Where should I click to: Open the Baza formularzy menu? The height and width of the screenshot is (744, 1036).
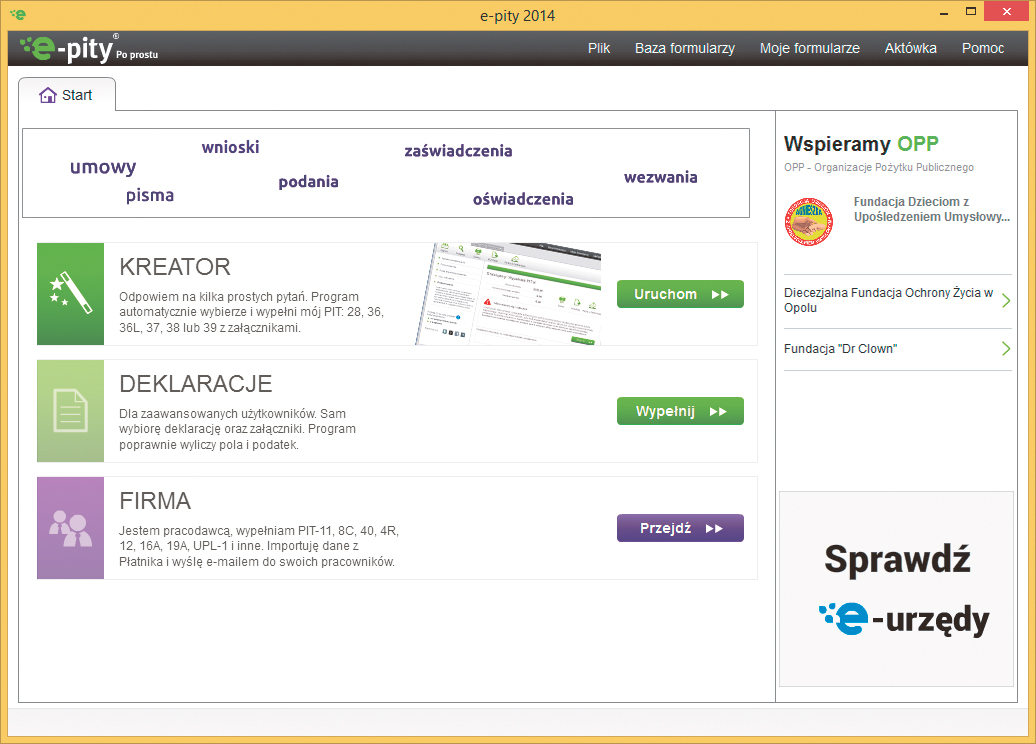pos(684,48)
